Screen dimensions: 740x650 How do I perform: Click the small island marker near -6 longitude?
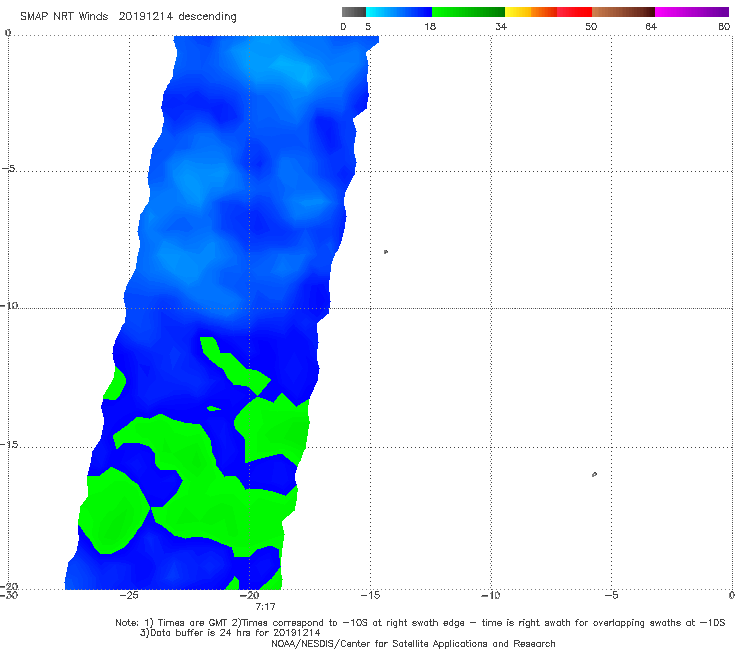point(594,474)
